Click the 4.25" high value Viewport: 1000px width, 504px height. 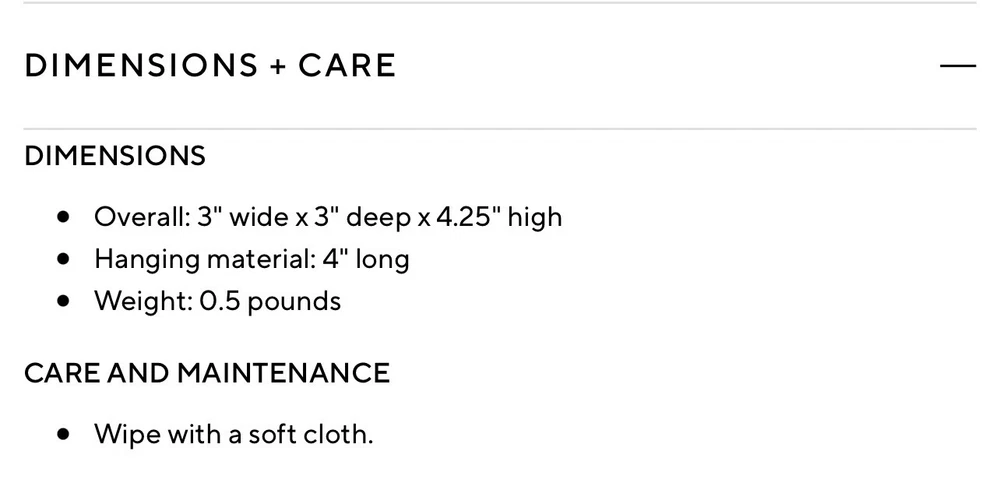[x=498, y=216]
